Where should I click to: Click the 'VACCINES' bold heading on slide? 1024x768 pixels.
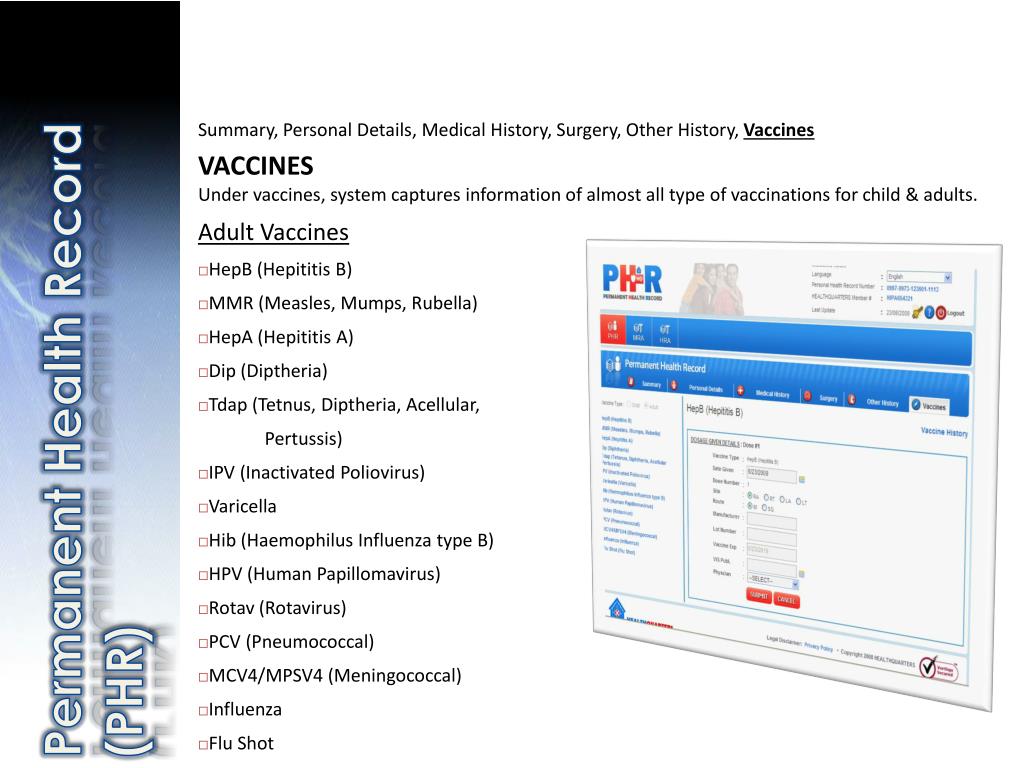tap(256, 166)
